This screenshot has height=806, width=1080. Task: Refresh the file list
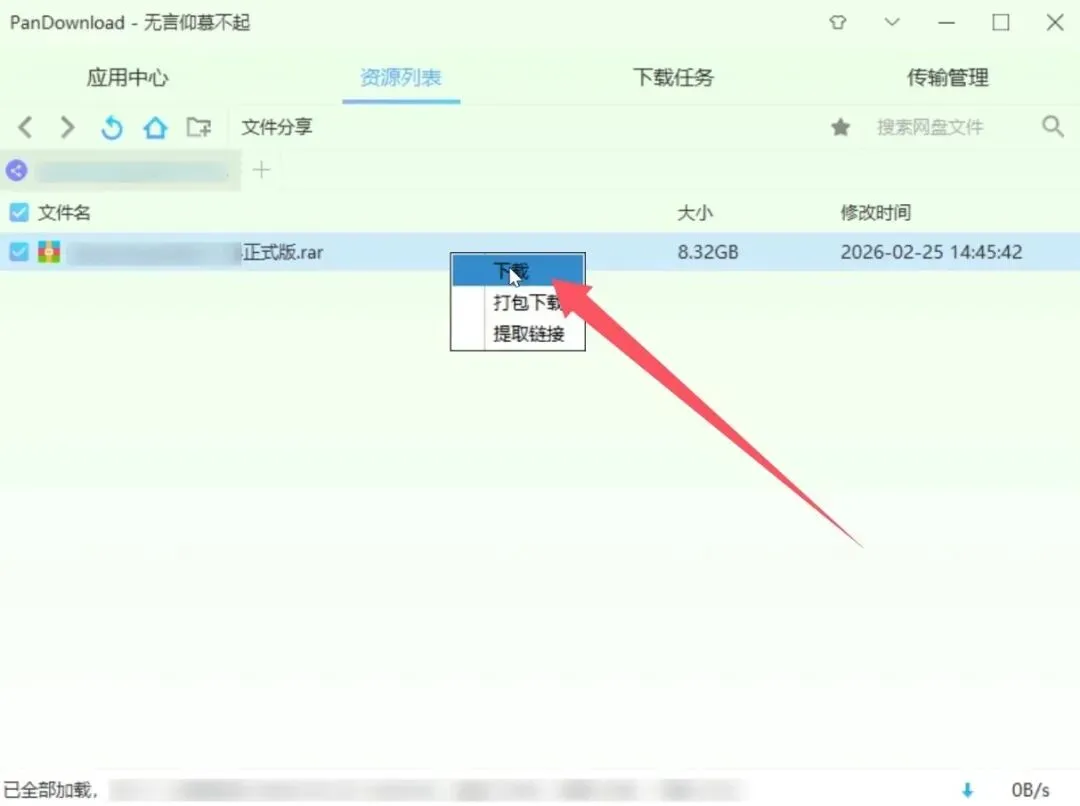(x=112, y=127)
